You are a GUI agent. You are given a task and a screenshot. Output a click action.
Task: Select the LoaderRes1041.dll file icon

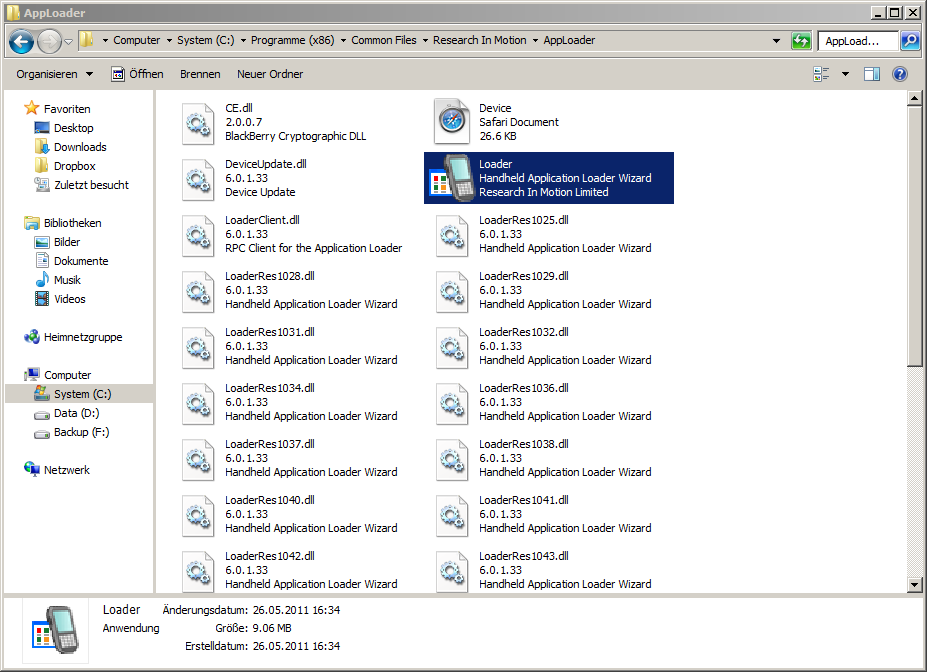point(452,516)
